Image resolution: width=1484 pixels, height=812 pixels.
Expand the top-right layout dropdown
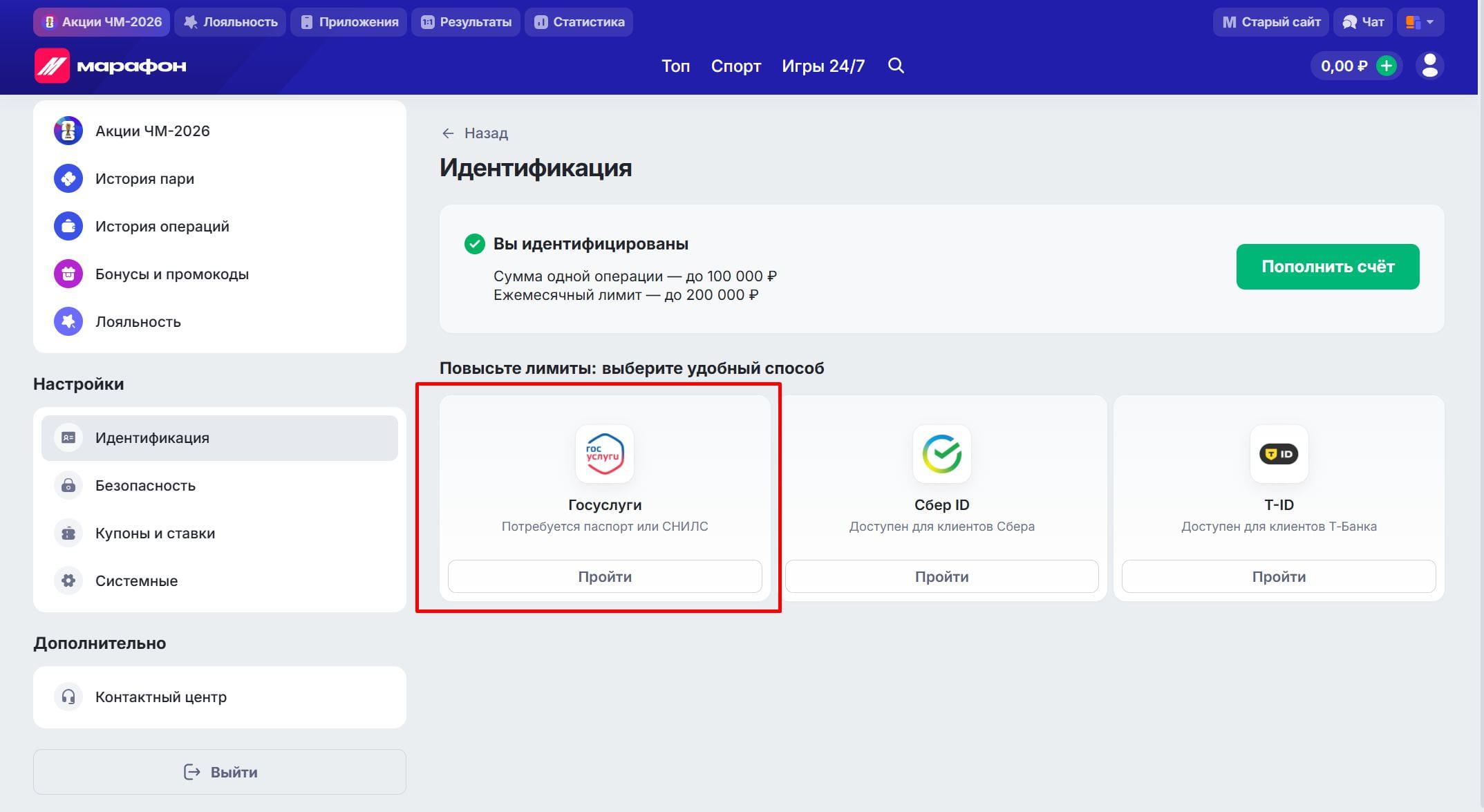point(1420,22)
